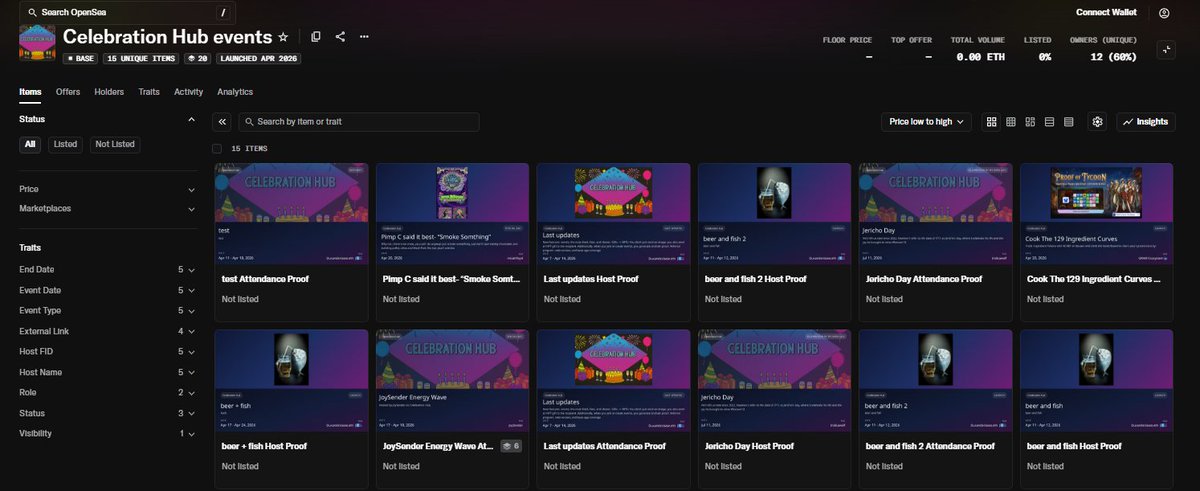Collapse the collection header with the shrink icon
This screenshot has height=491, width=1200.
click(x=1165, y=49)
